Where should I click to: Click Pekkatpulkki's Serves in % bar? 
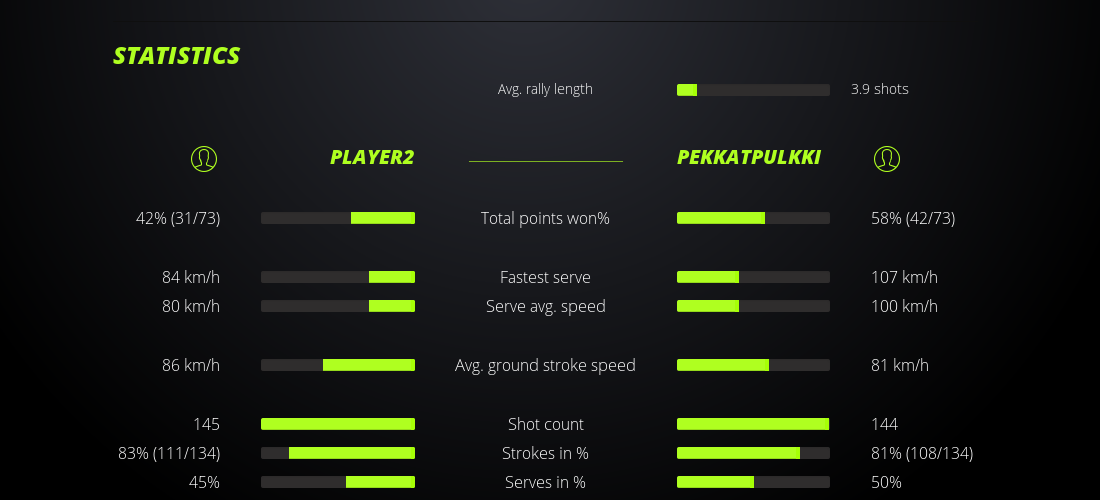pos(753,482)
